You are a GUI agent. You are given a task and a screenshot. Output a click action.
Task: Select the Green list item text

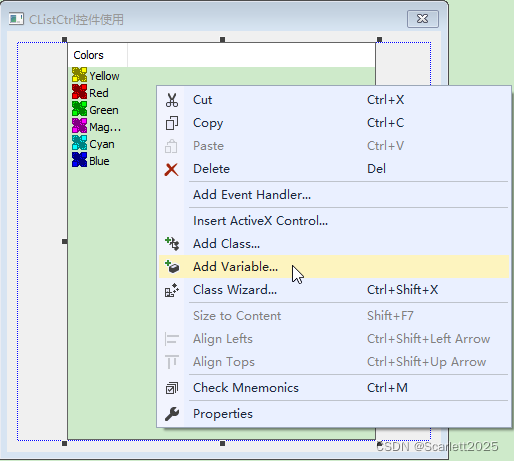click(x=104, y=110)
